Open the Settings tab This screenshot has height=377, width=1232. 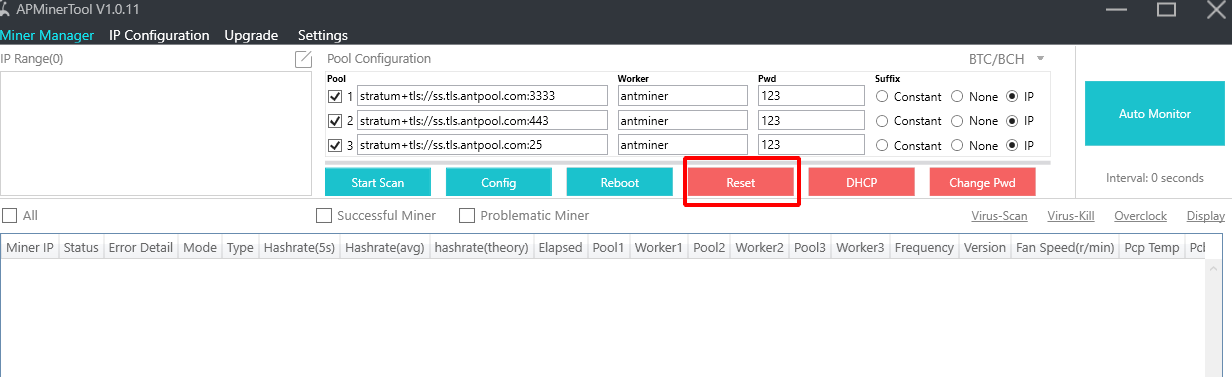tap(323, 35)
